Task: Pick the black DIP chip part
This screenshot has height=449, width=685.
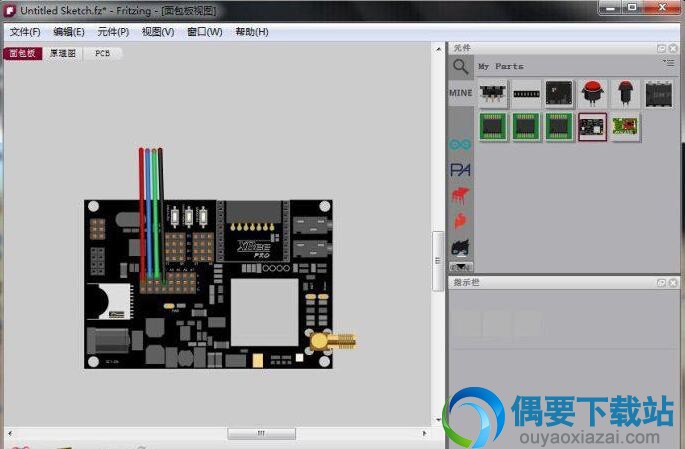Action: pyautogui.click(x=659, y=93)
